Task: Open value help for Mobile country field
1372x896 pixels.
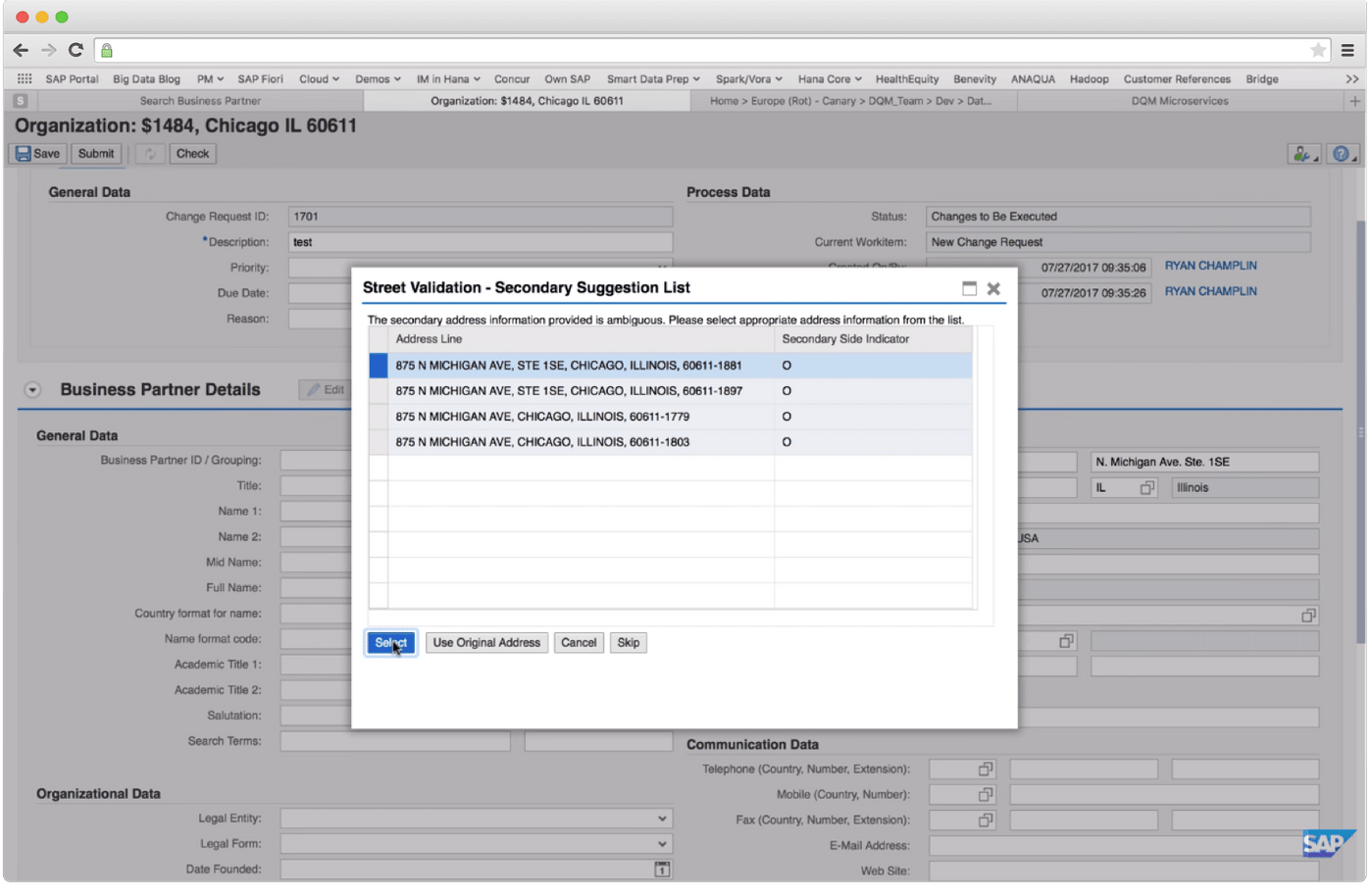Action: point(986,795)
